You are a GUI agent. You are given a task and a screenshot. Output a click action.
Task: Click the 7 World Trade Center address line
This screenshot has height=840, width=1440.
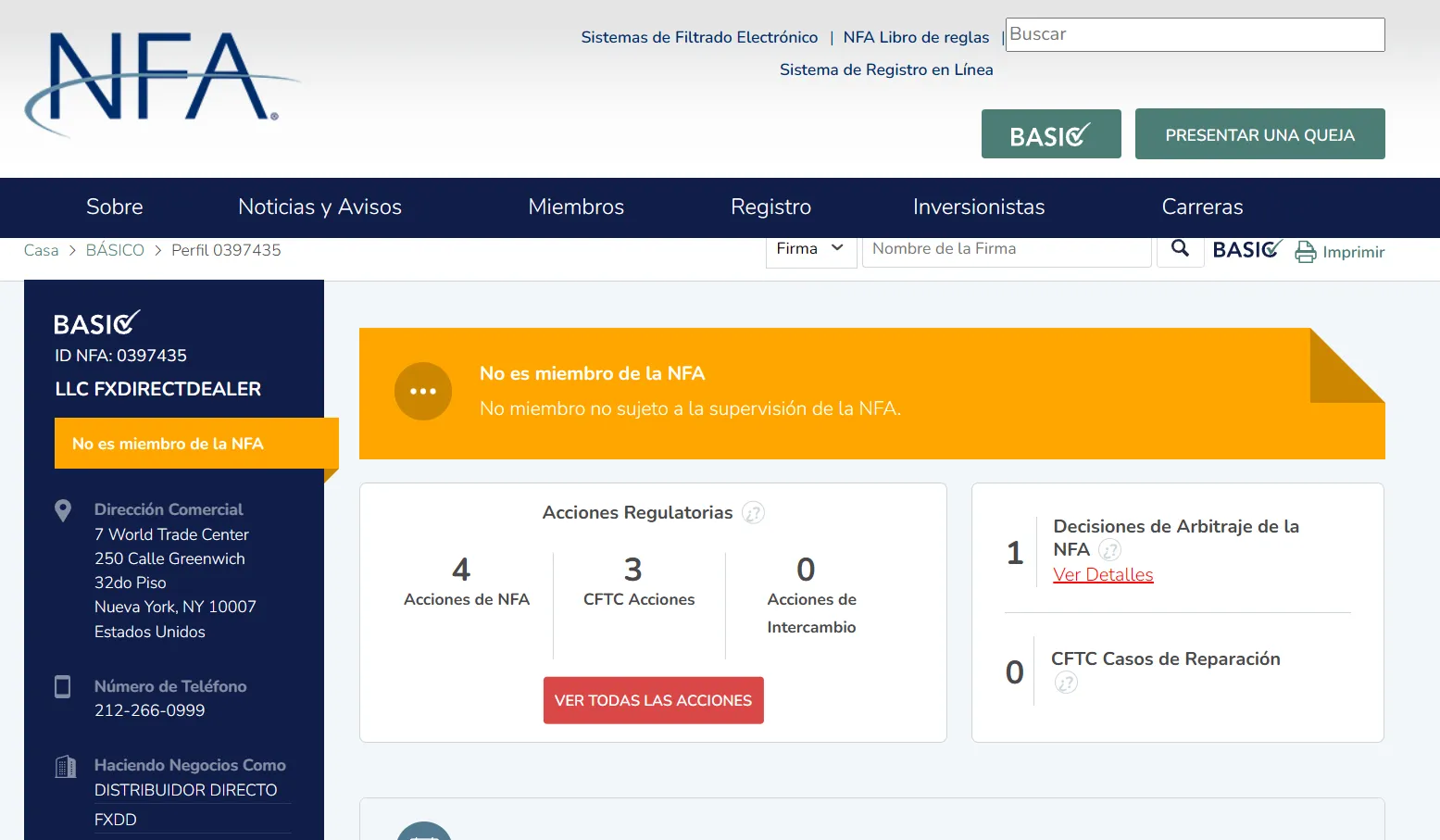tap(171, 534)
